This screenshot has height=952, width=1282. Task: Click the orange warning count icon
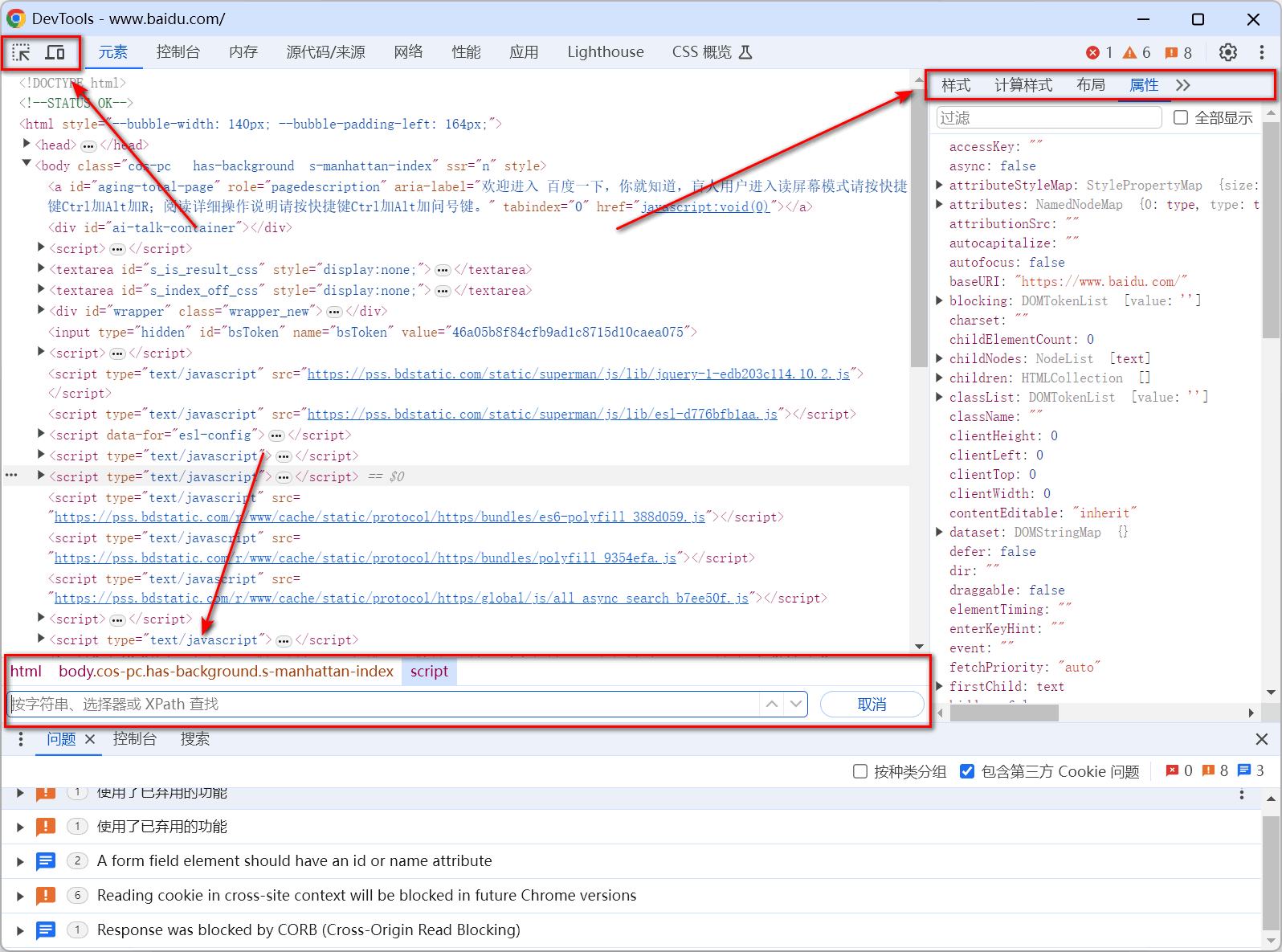[1130, 52]
